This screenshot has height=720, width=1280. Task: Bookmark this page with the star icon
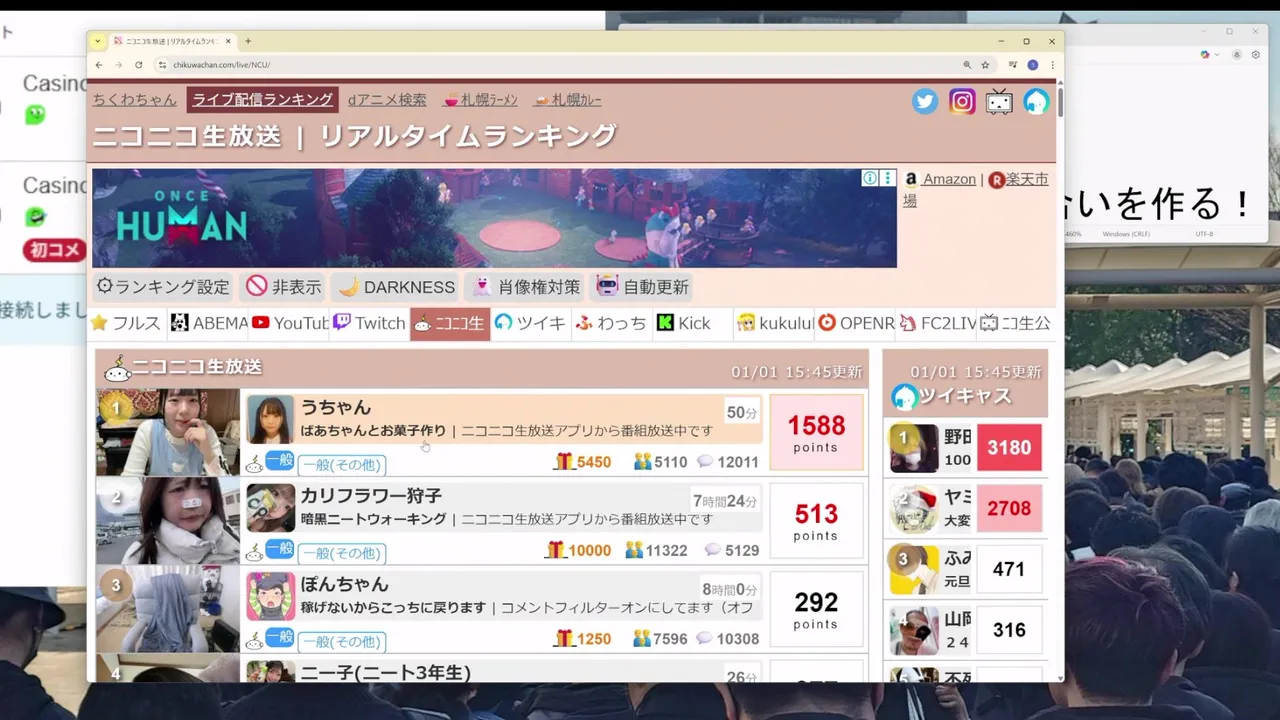(985, 65)
